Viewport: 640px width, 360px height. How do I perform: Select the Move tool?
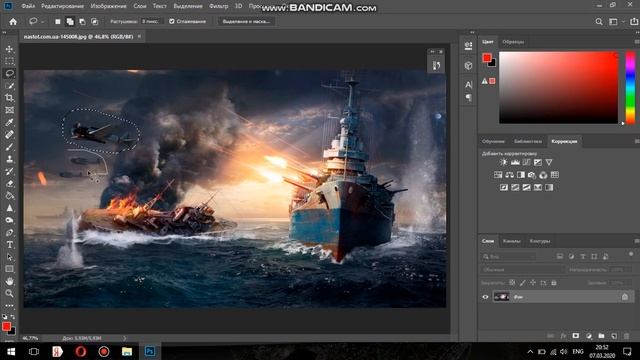point(9,49)
